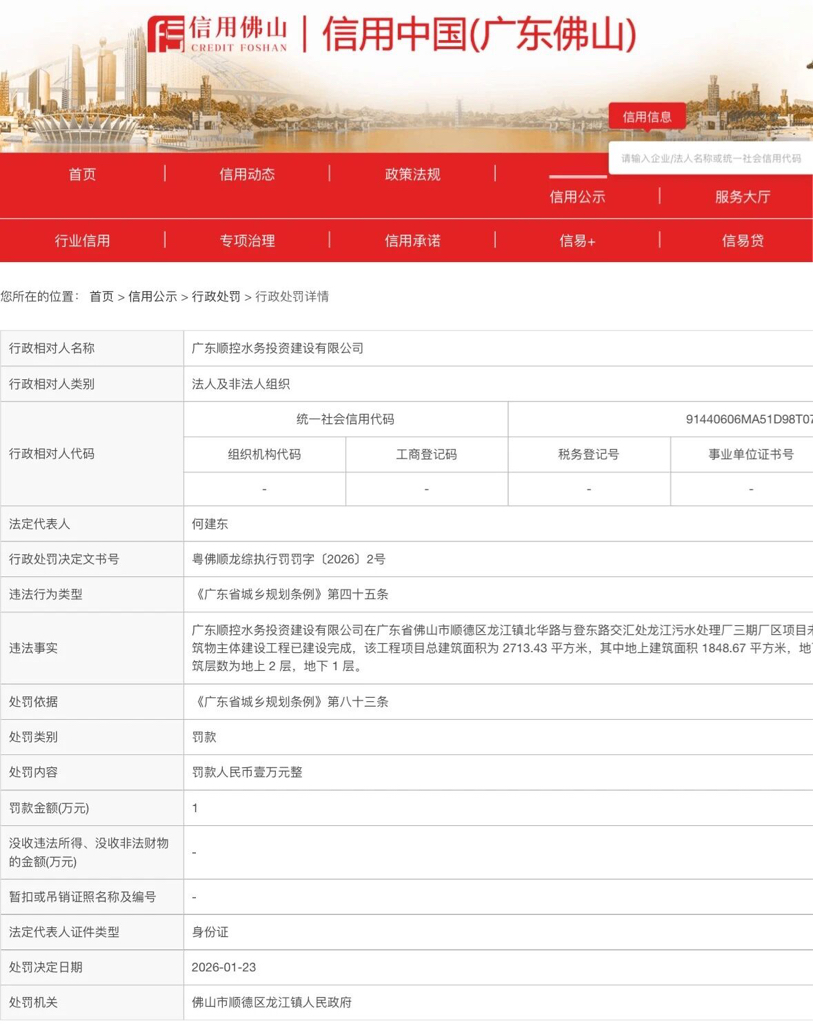Click the 违法事实 description paragraph
The image size is (813, 1024).
pyautogui.click(x=502, y=648)
